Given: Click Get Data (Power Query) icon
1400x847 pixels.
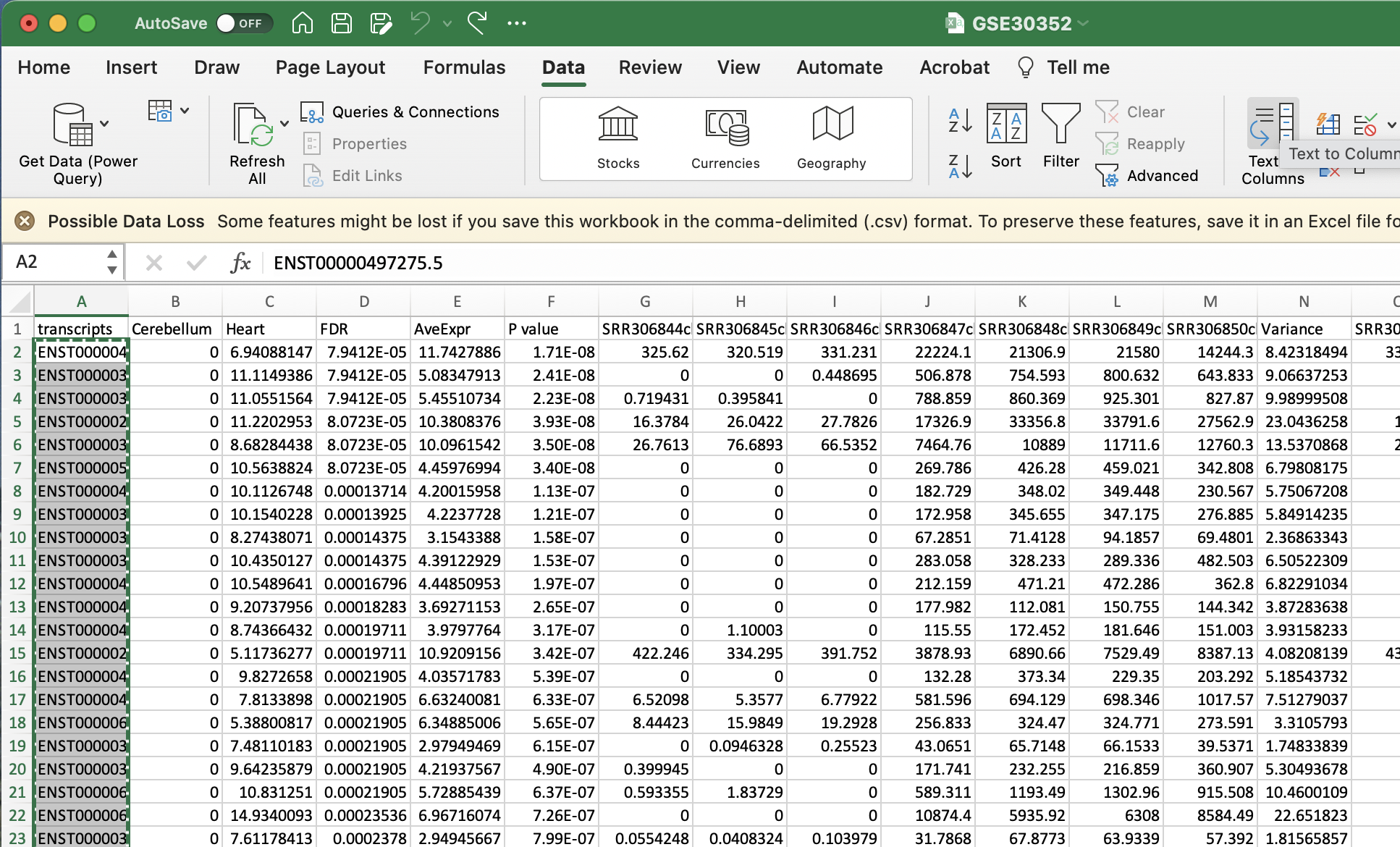Looking at the screenshot, I should [72, 125].
